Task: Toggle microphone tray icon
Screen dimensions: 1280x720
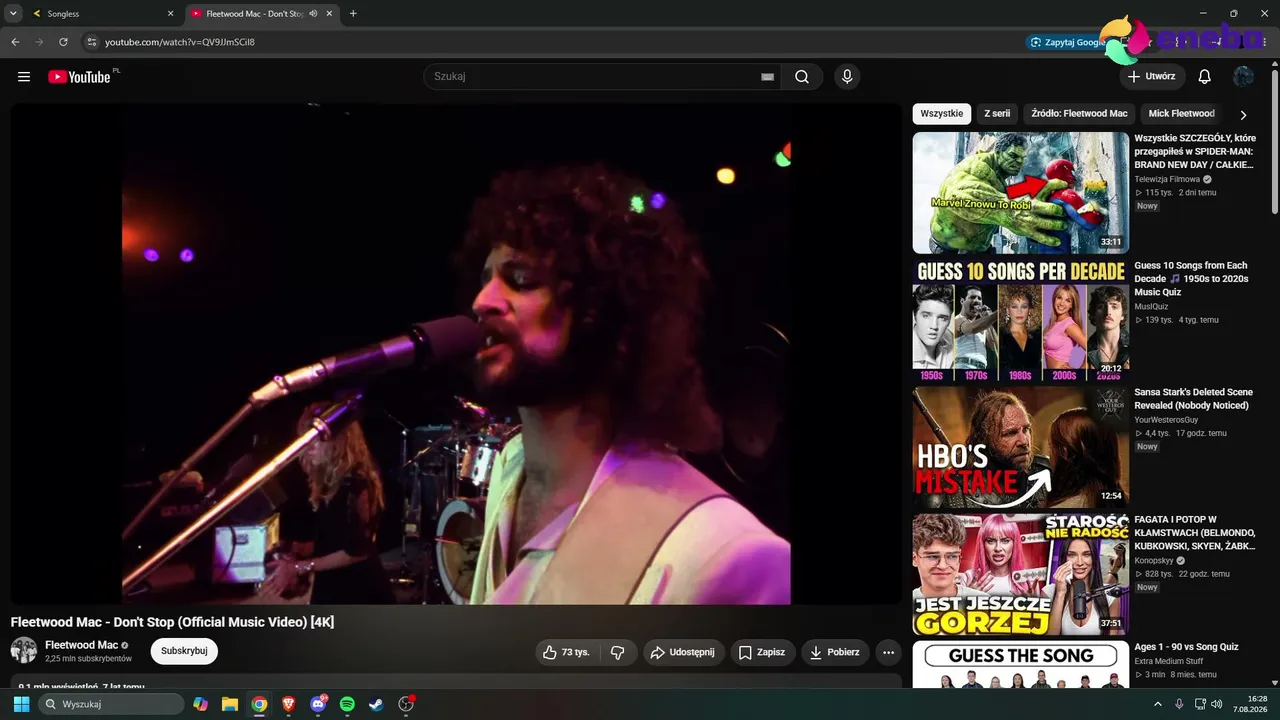Action: pyautogui.click(x=1180, y=704)
